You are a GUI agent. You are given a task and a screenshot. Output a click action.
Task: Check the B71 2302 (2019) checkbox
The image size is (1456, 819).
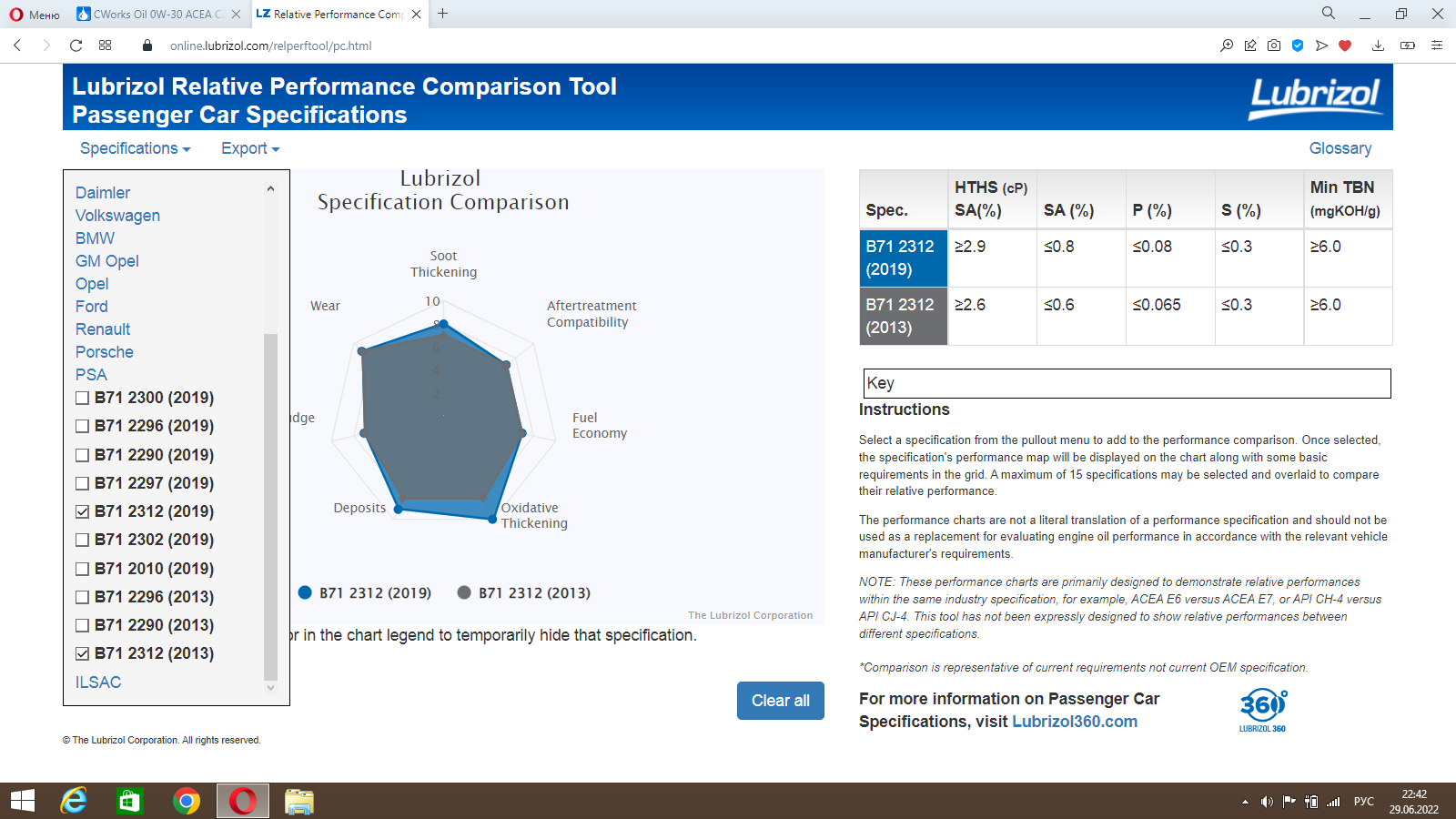click(83, 540)
